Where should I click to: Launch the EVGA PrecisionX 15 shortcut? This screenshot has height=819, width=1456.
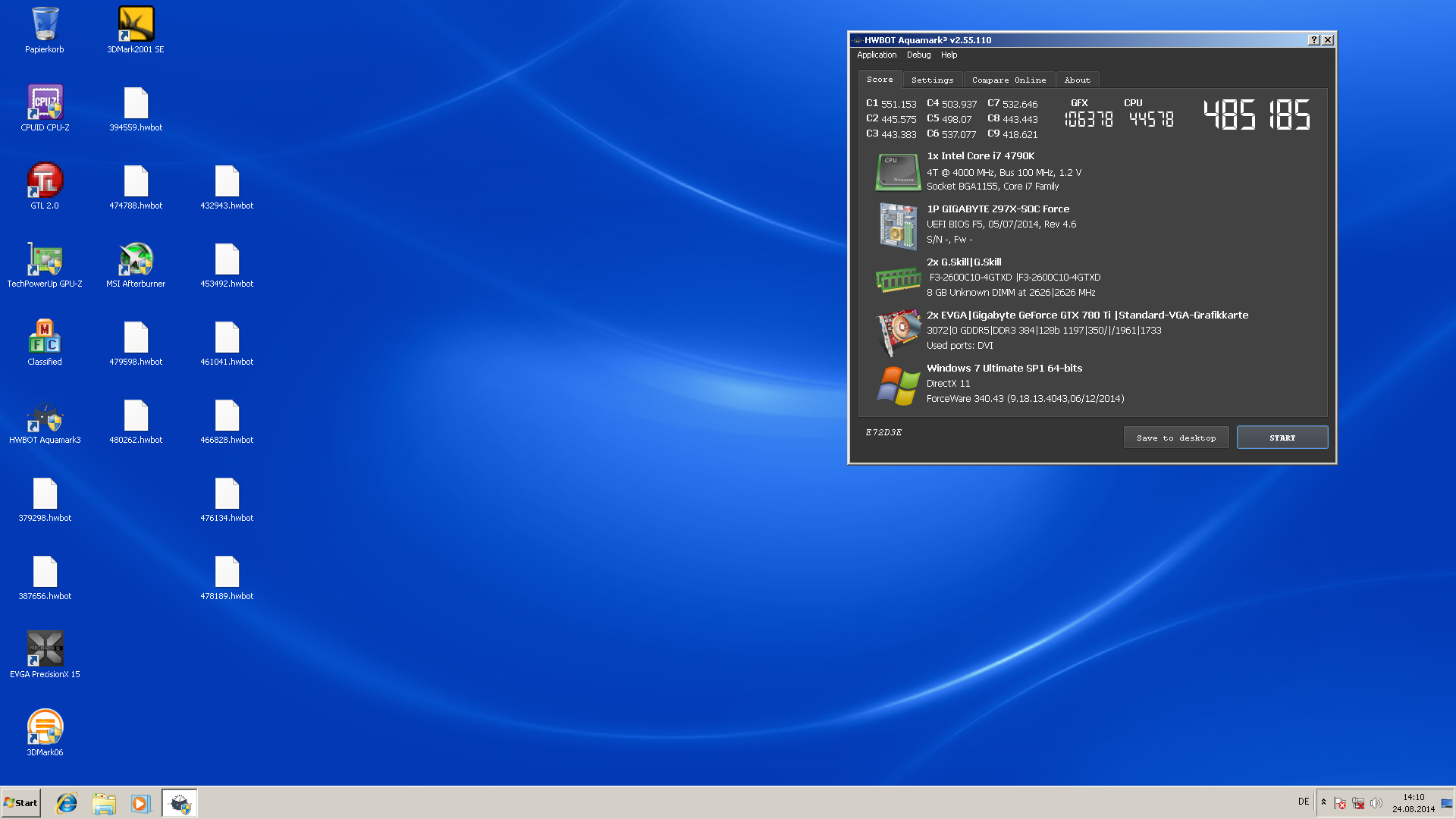coord(45,655)
